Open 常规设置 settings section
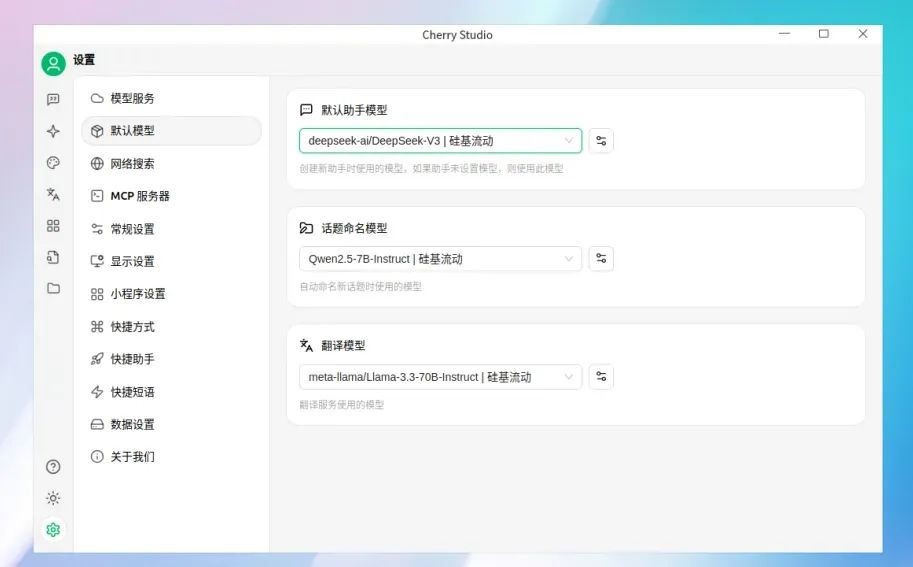 171,229
